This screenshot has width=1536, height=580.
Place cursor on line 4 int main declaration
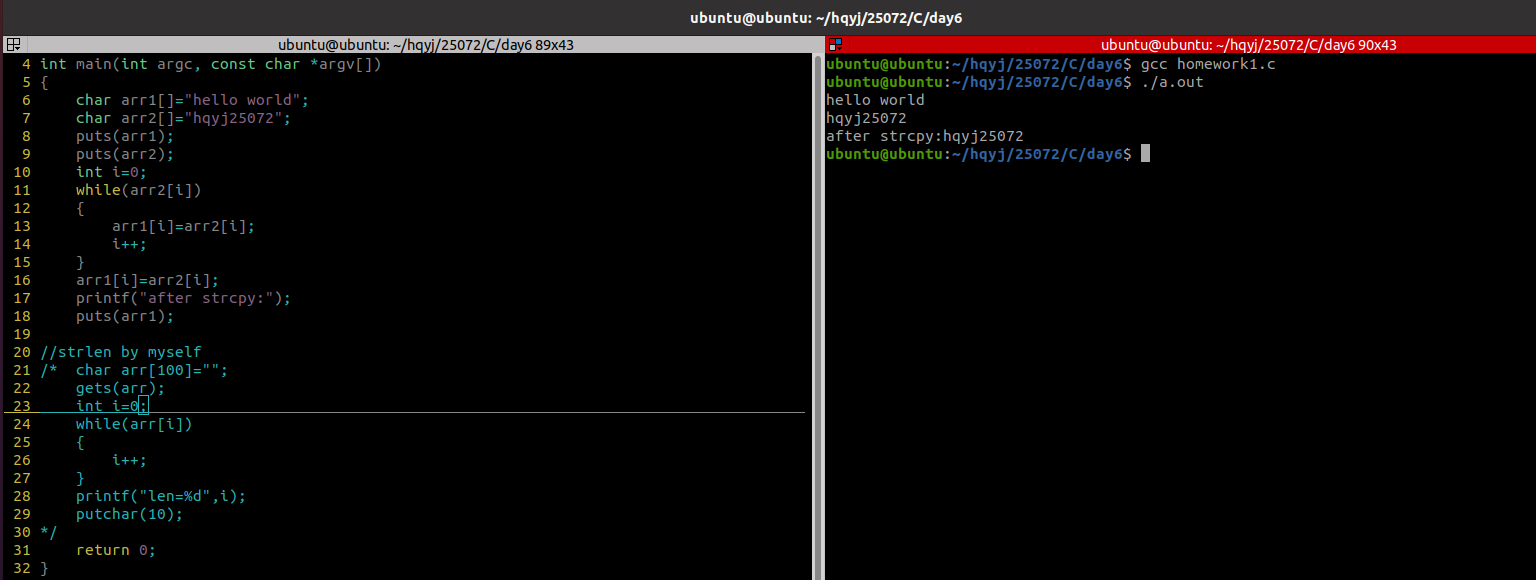click(211, 64)
